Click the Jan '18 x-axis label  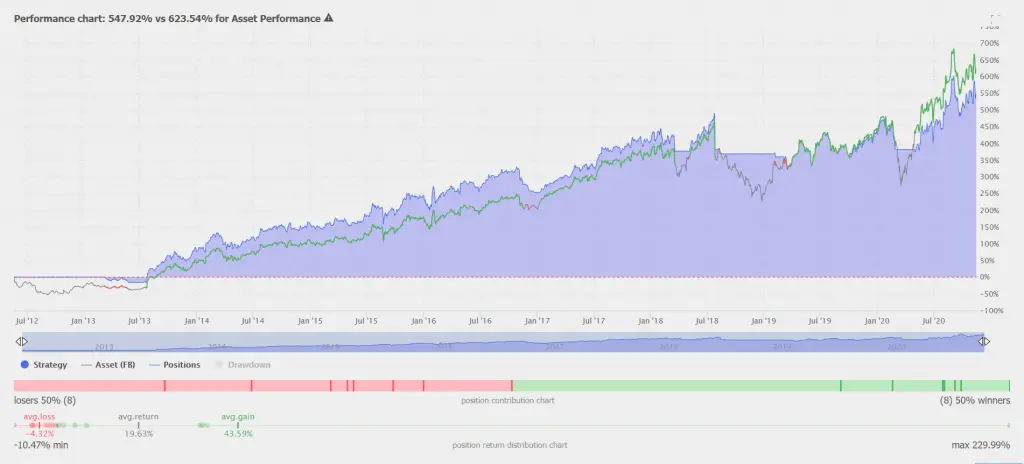[x=651, y=321]
